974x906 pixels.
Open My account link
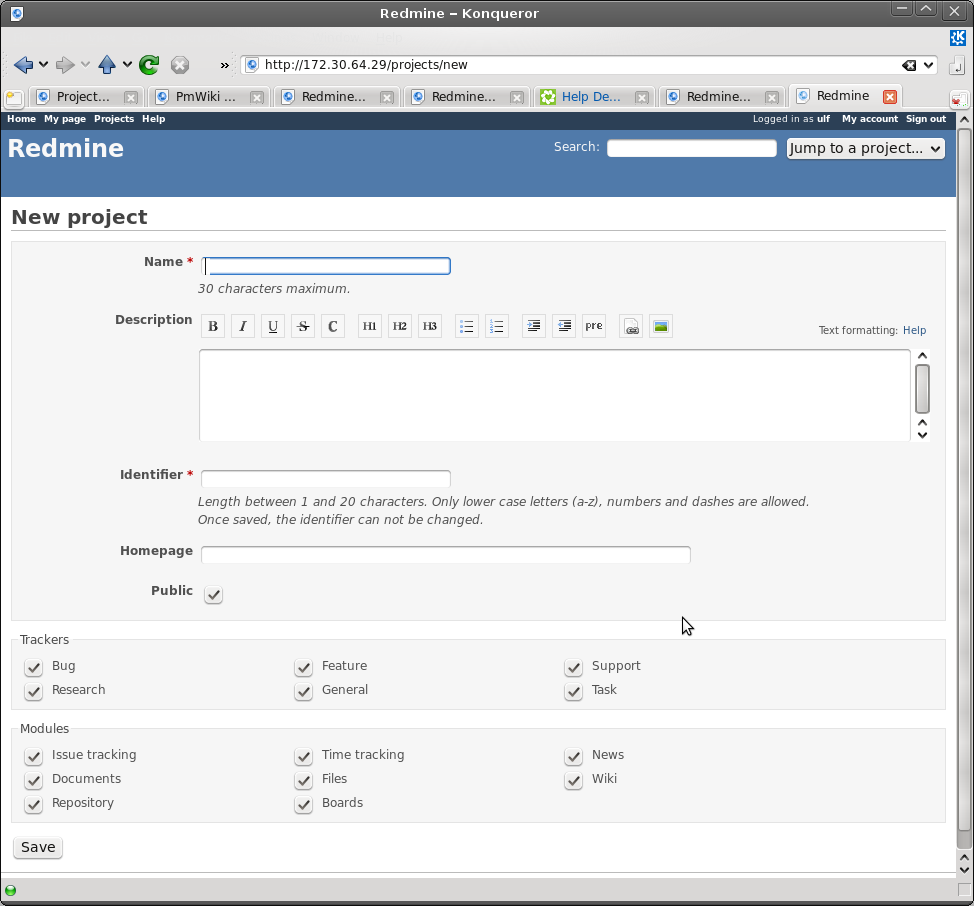tap(870, 119)
